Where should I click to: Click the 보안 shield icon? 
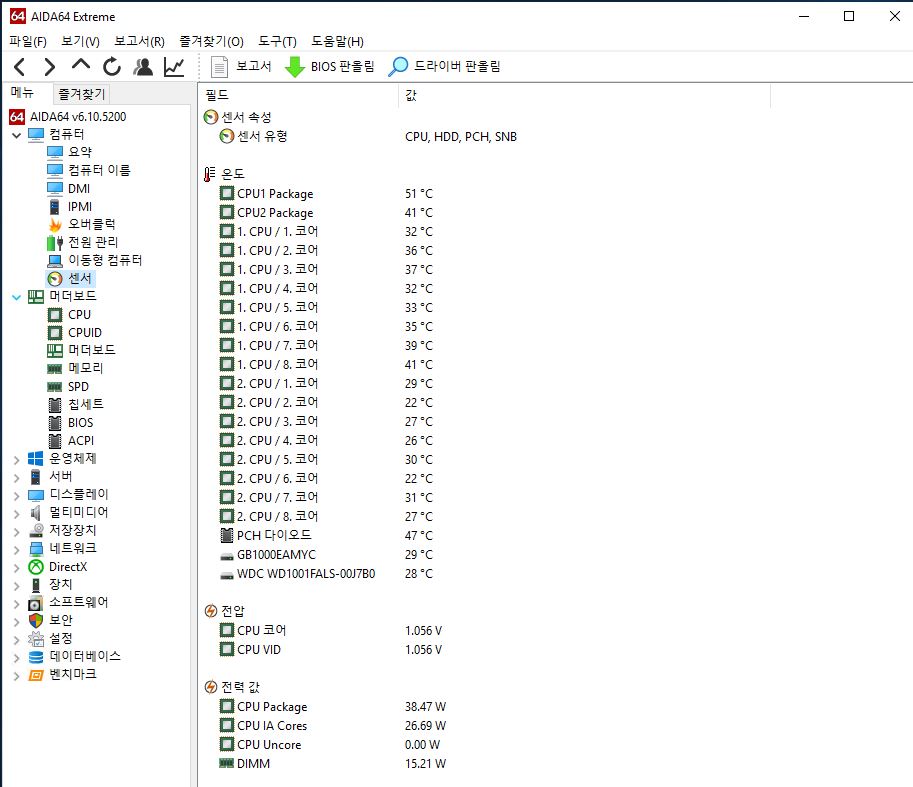[x=36, y=621]
